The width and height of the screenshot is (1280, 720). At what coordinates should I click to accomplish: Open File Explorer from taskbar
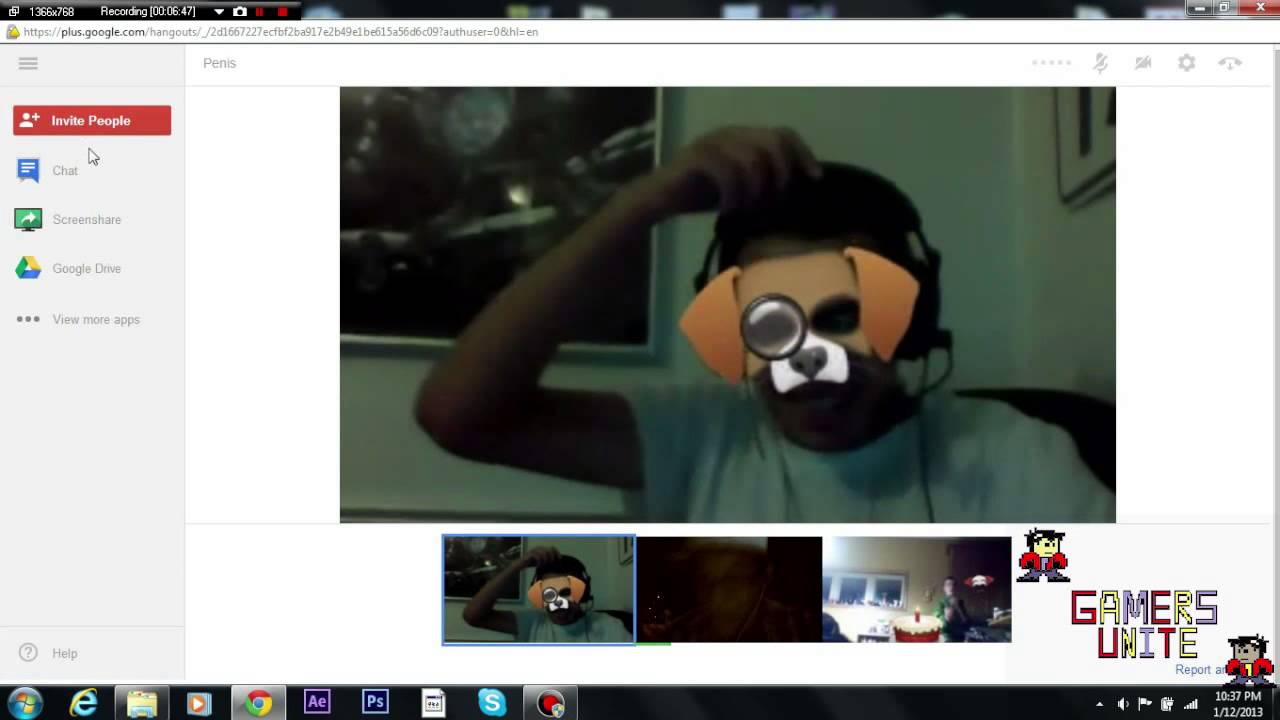(142, 703)
